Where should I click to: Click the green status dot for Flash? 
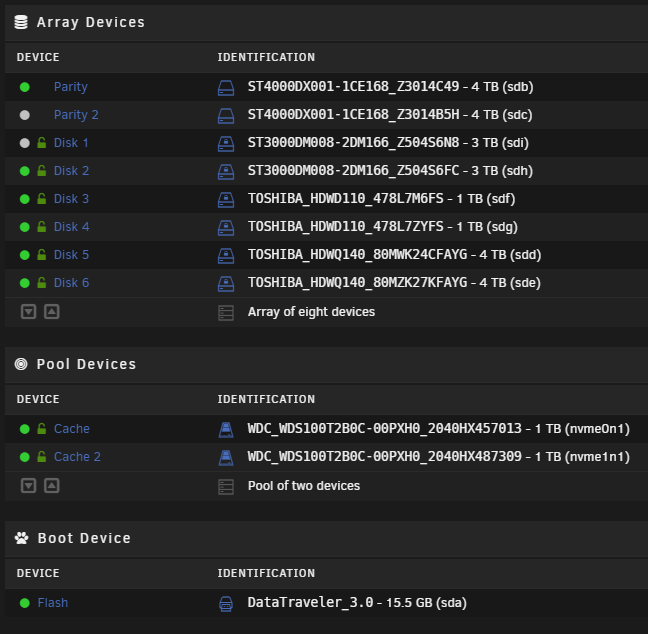click(x=25, y=603)
